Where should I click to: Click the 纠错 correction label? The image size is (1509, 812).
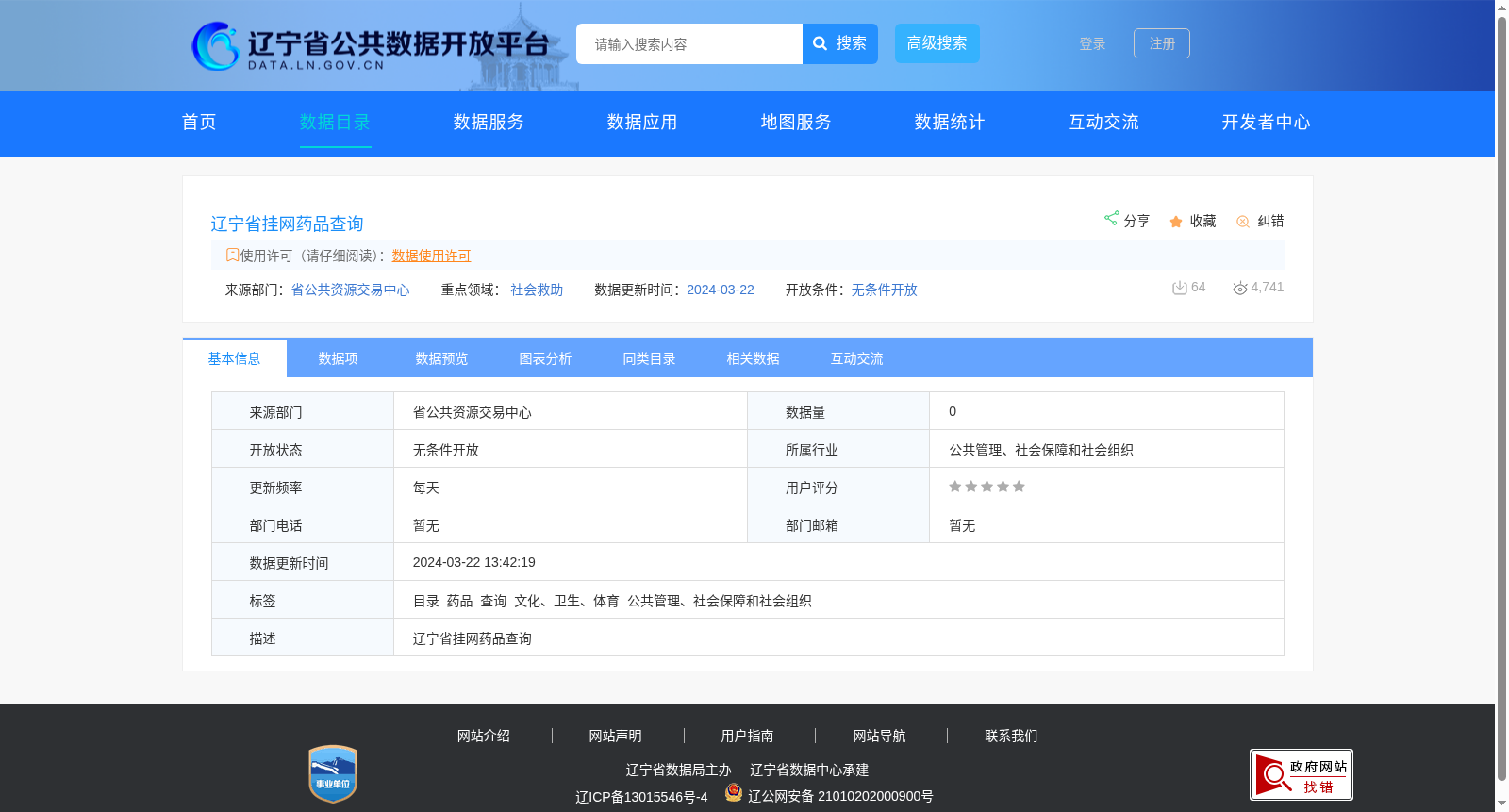point(1270,221)
